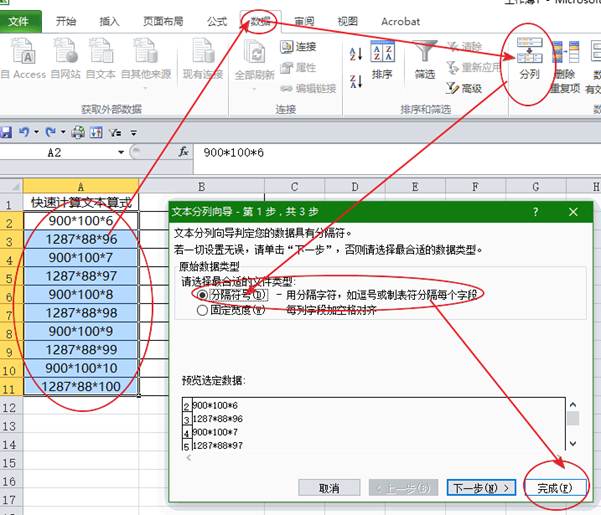Select the 分隔符号 radio option
Image resolution: width=601 pixels, height=515 pixels.
pyautogui.click(x=203, y=295)
